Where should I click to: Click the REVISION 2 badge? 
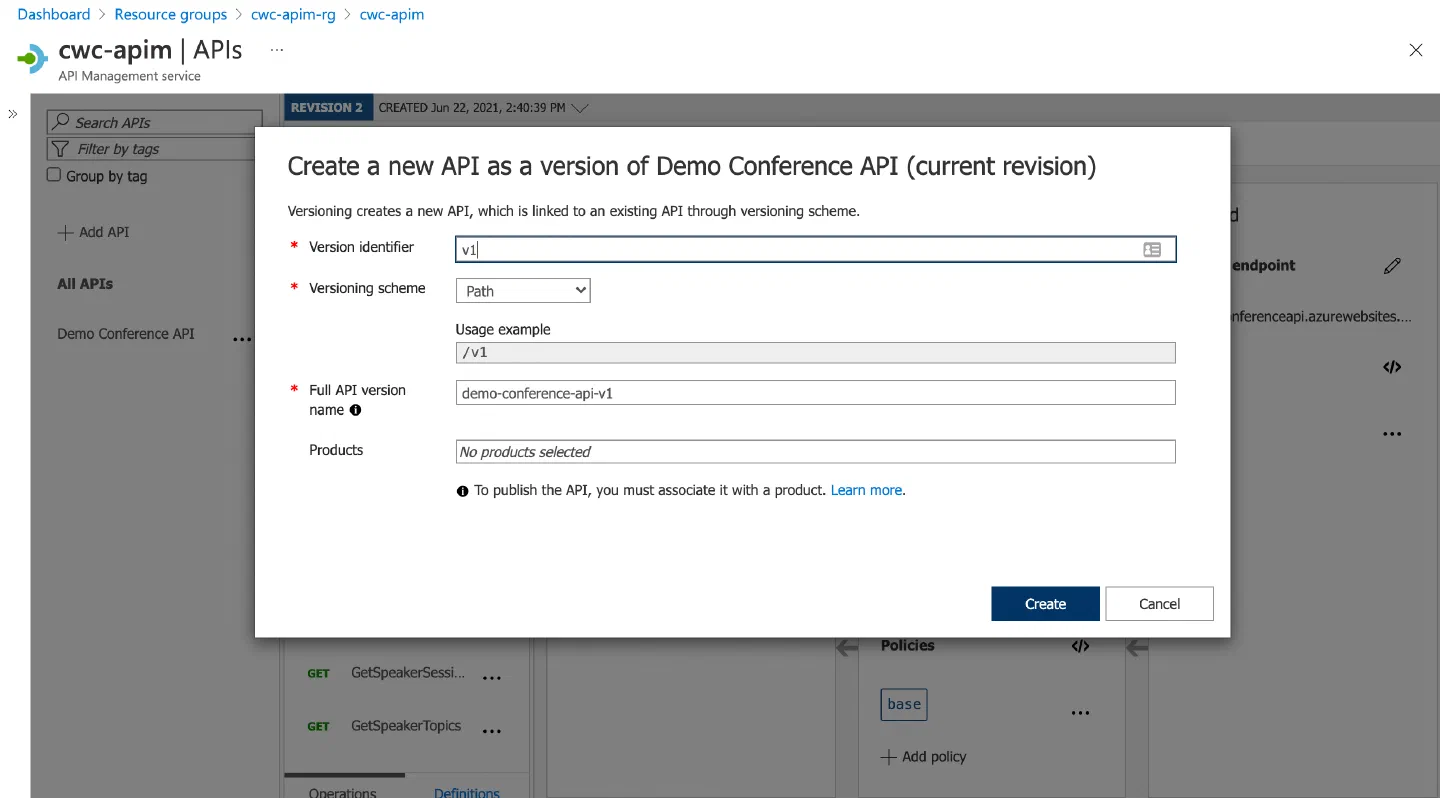tap(327, 108)
